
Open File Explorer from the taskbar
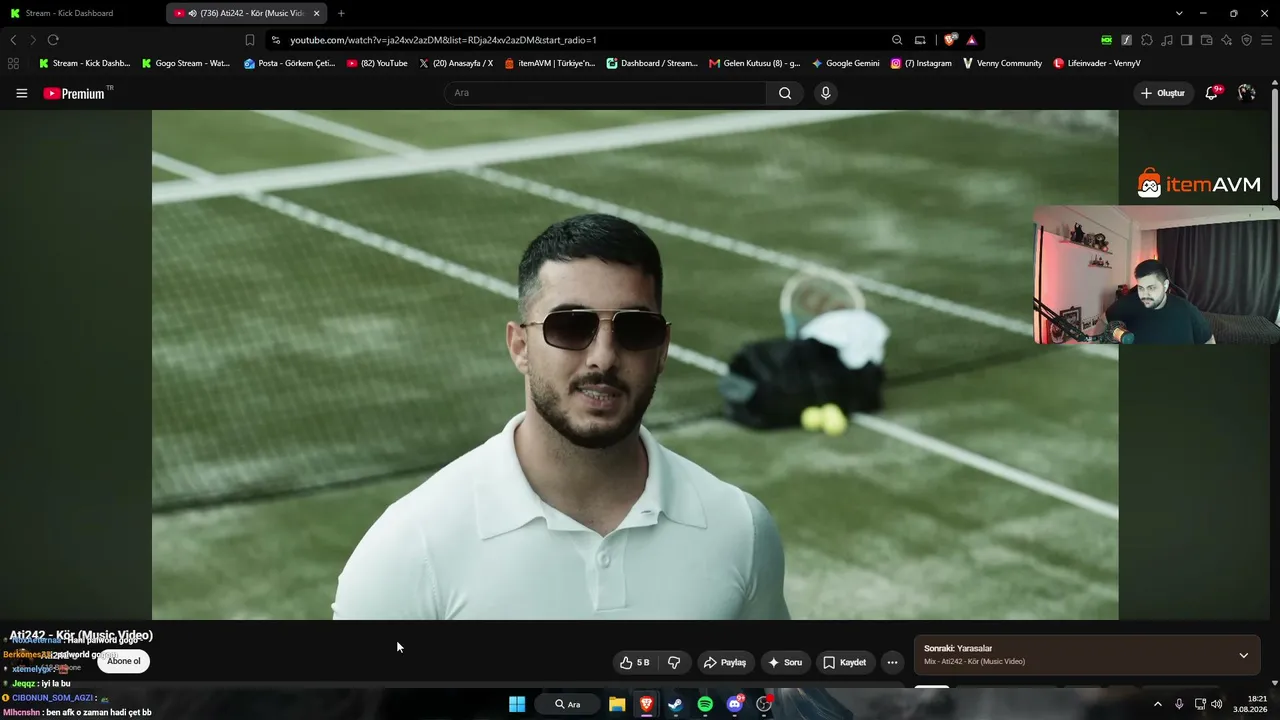coord(617,704)
